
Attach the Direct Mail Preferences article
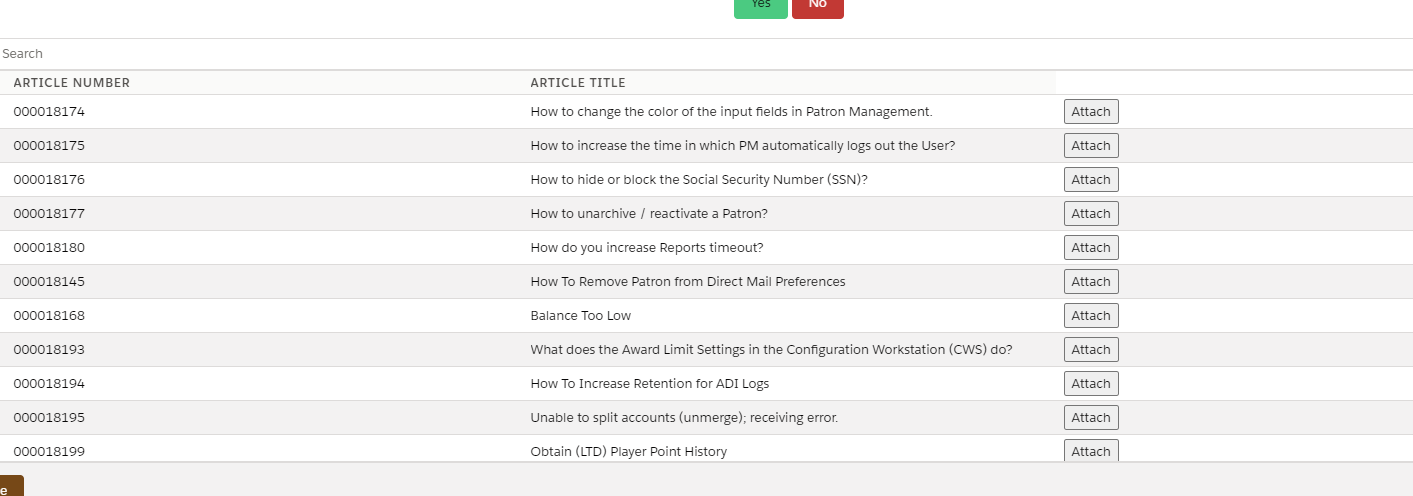click(1091, 282)
